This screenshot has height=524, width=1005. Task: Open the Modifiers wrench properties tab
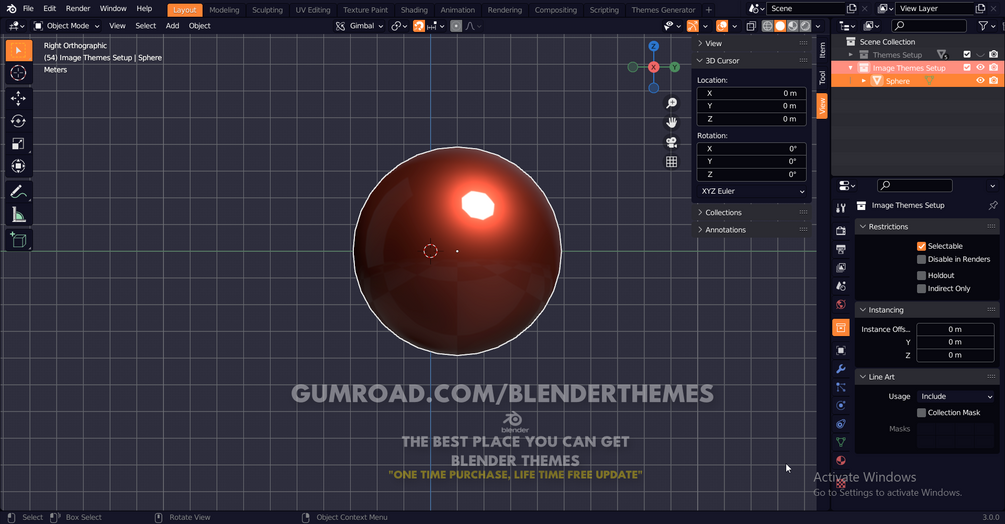pos(841,369)
